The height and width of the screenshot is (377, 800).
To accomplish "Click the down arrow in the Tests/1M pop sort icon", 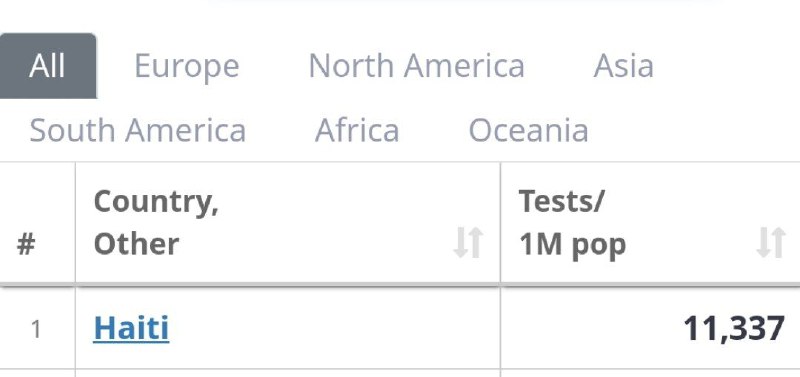I will (x=763, y=243).
